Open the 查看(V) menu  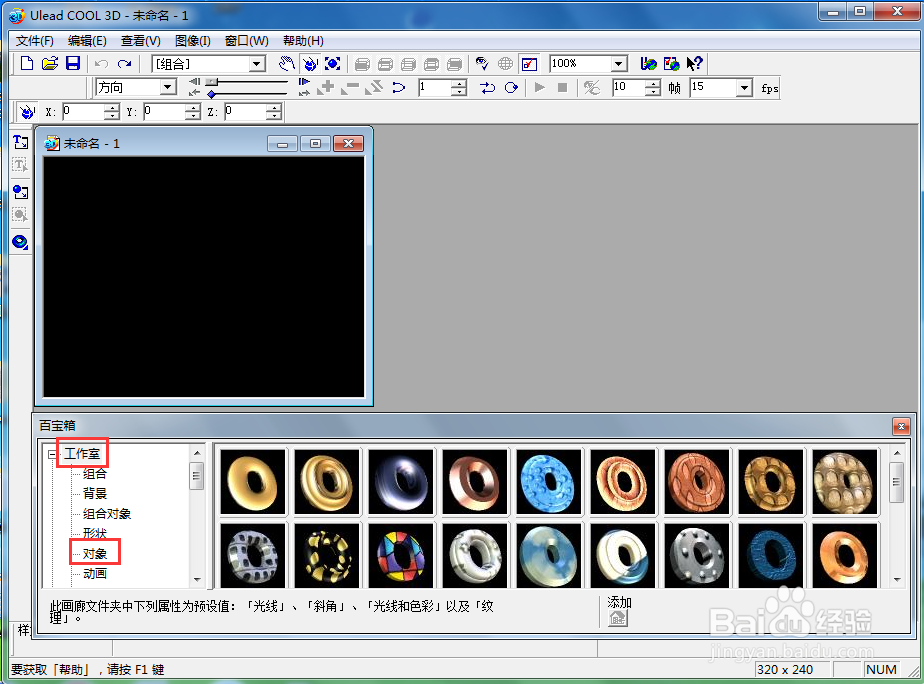tap(140, 41)
